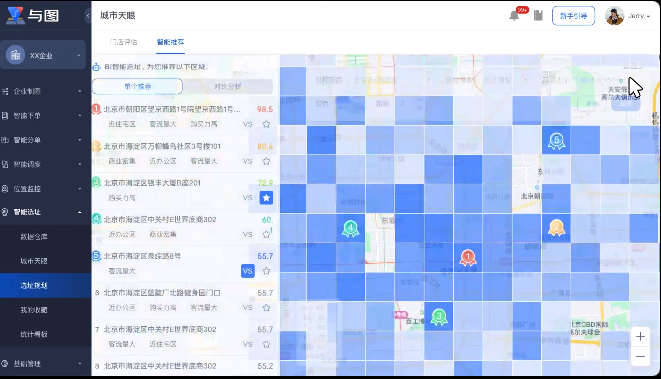Image resolution: width=661 pixels, height=379 pixels.
Task: Select map marker number 4
Action: 350,228
